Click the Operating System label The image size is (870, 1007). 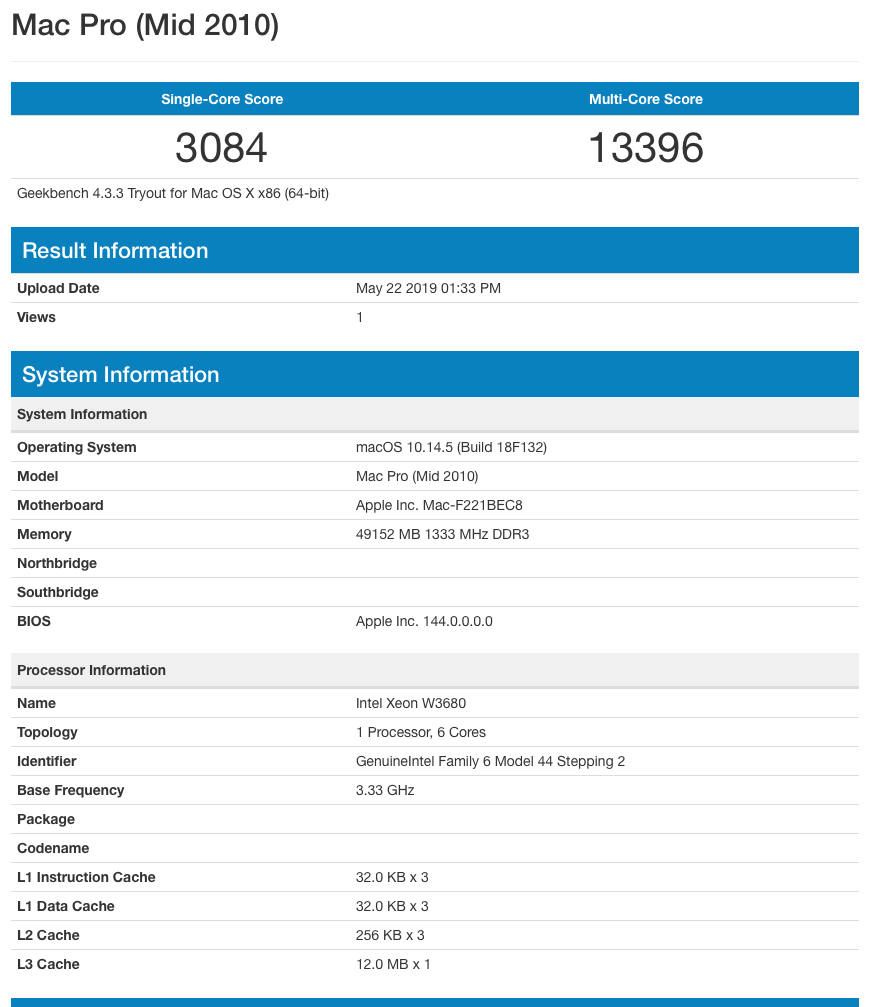(x=76, y=448)
